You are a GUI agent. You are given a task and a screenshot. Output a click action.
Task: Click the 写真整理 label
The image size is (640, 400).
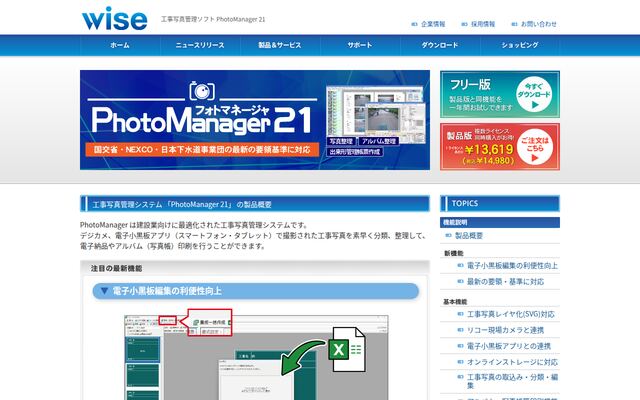[x=341, y=141]
